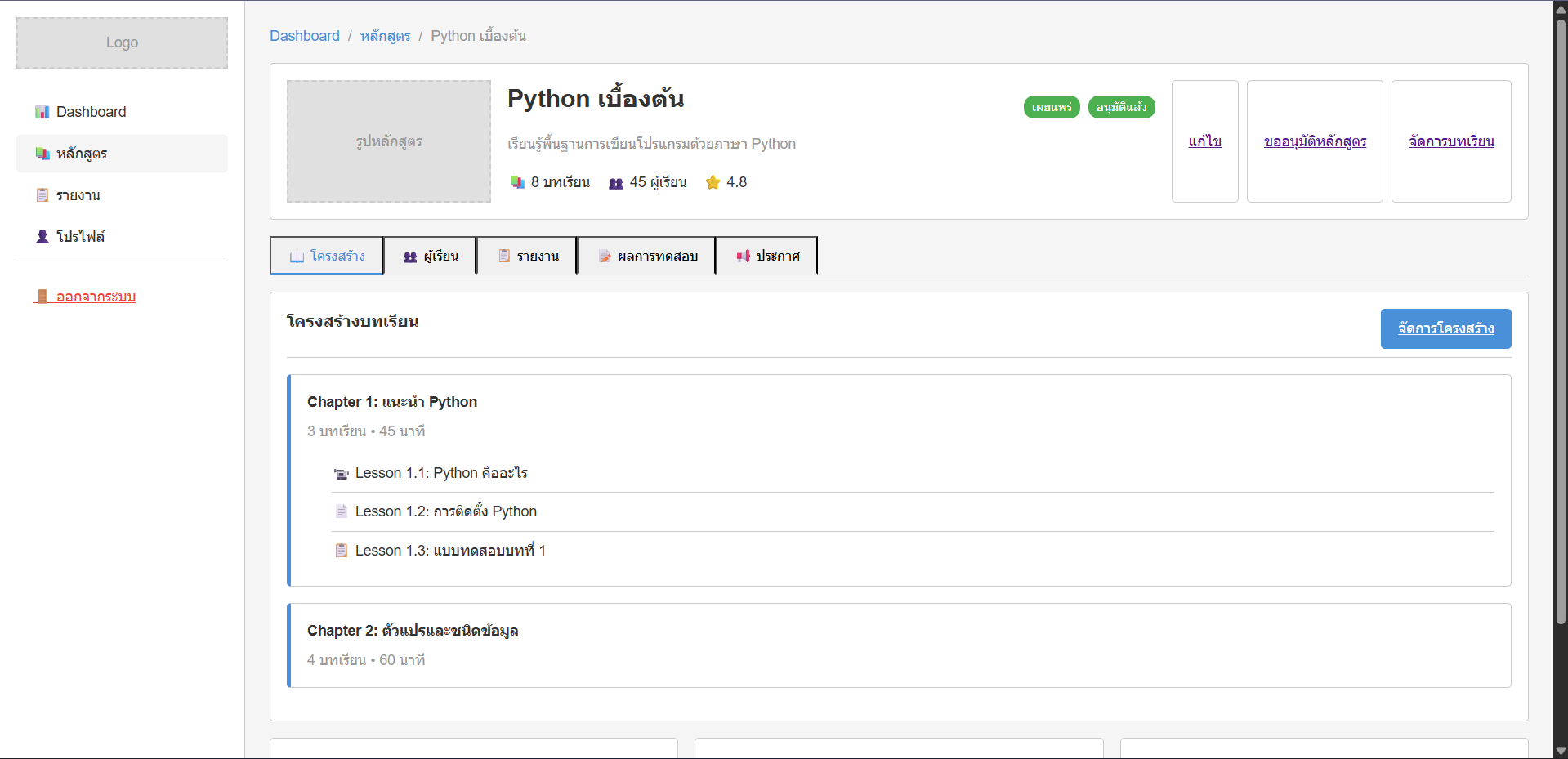Open the จัดการบทเรียน link

click(1451, 141)
